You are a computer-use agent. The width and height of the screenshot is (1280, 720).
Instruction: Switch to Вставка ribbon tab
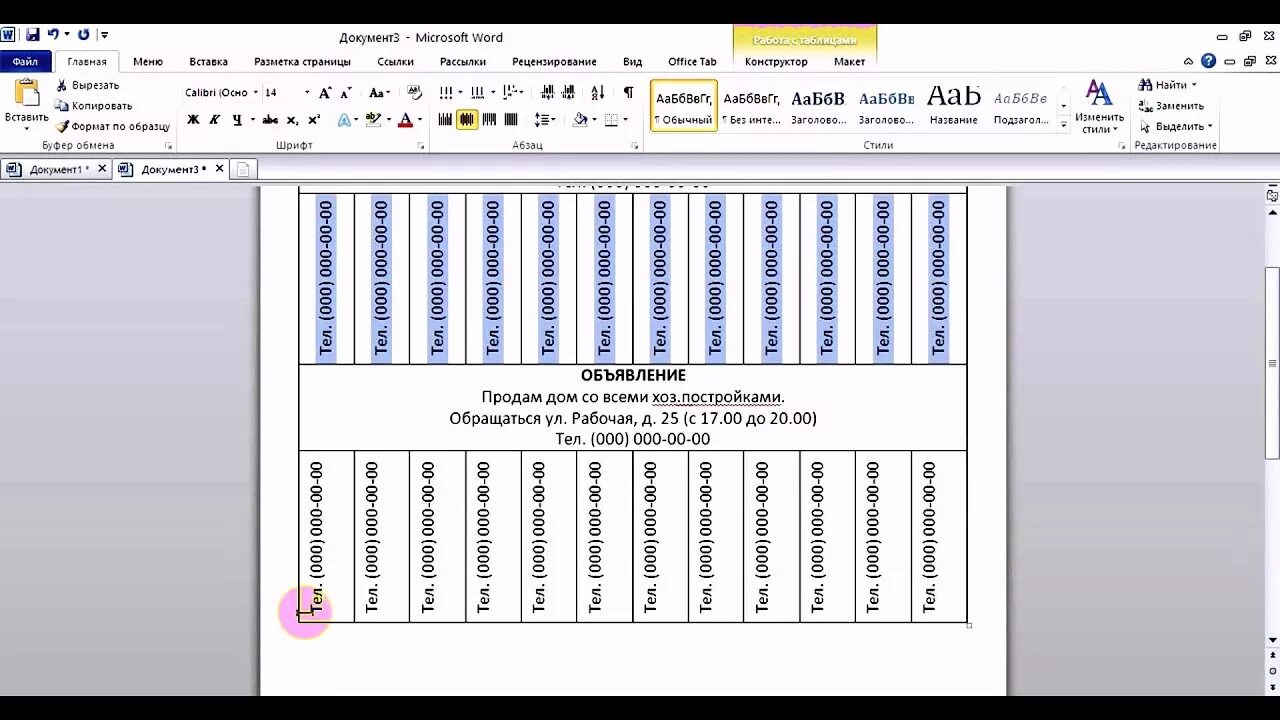(208, 62)
